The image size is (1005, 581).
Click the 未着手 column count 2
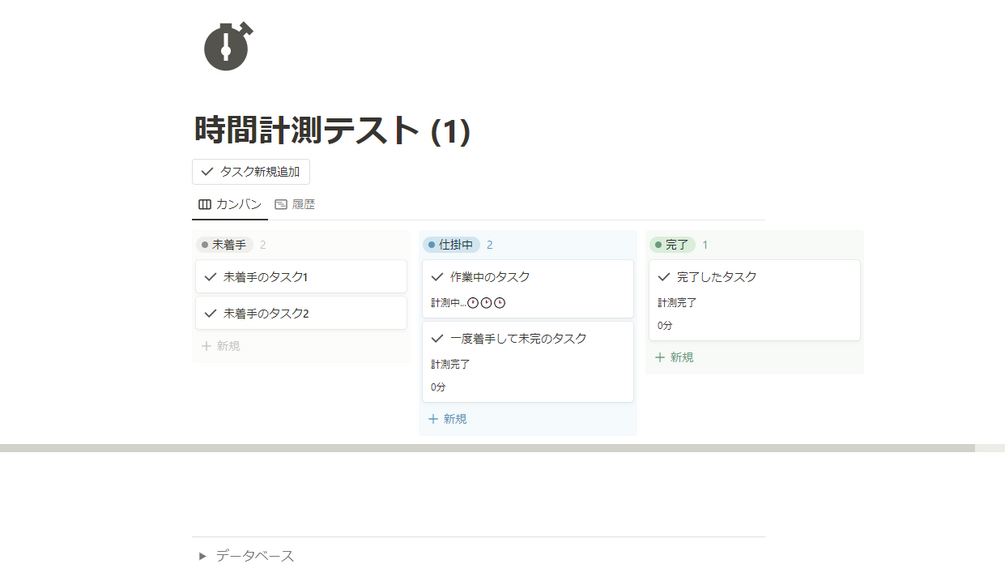click(x=263, y=245)
